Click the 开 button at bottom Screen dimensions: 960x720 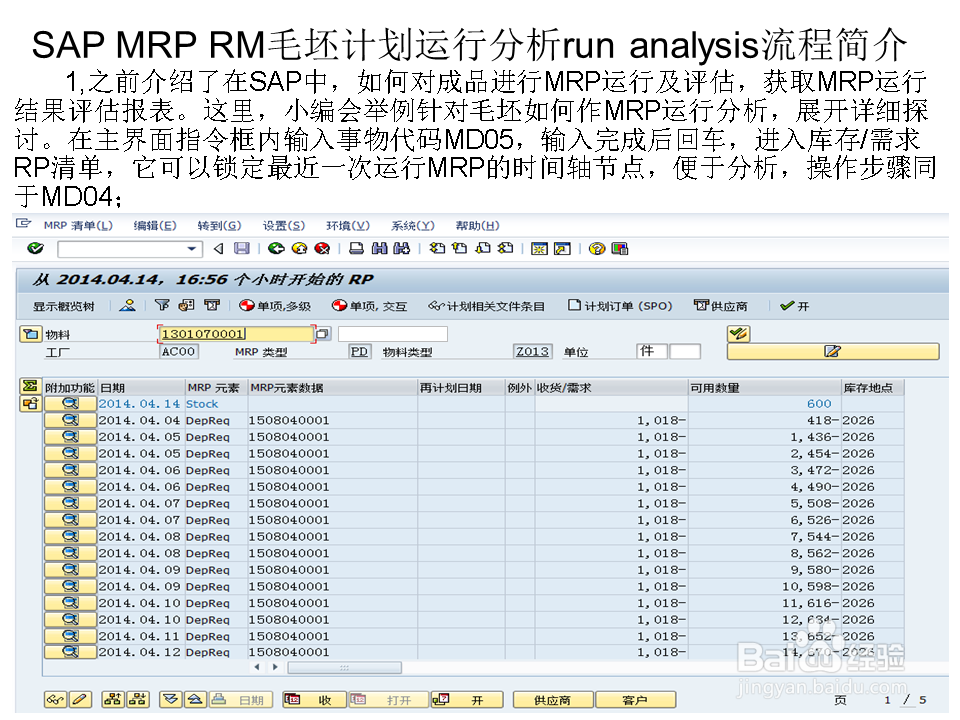[467, 699]
